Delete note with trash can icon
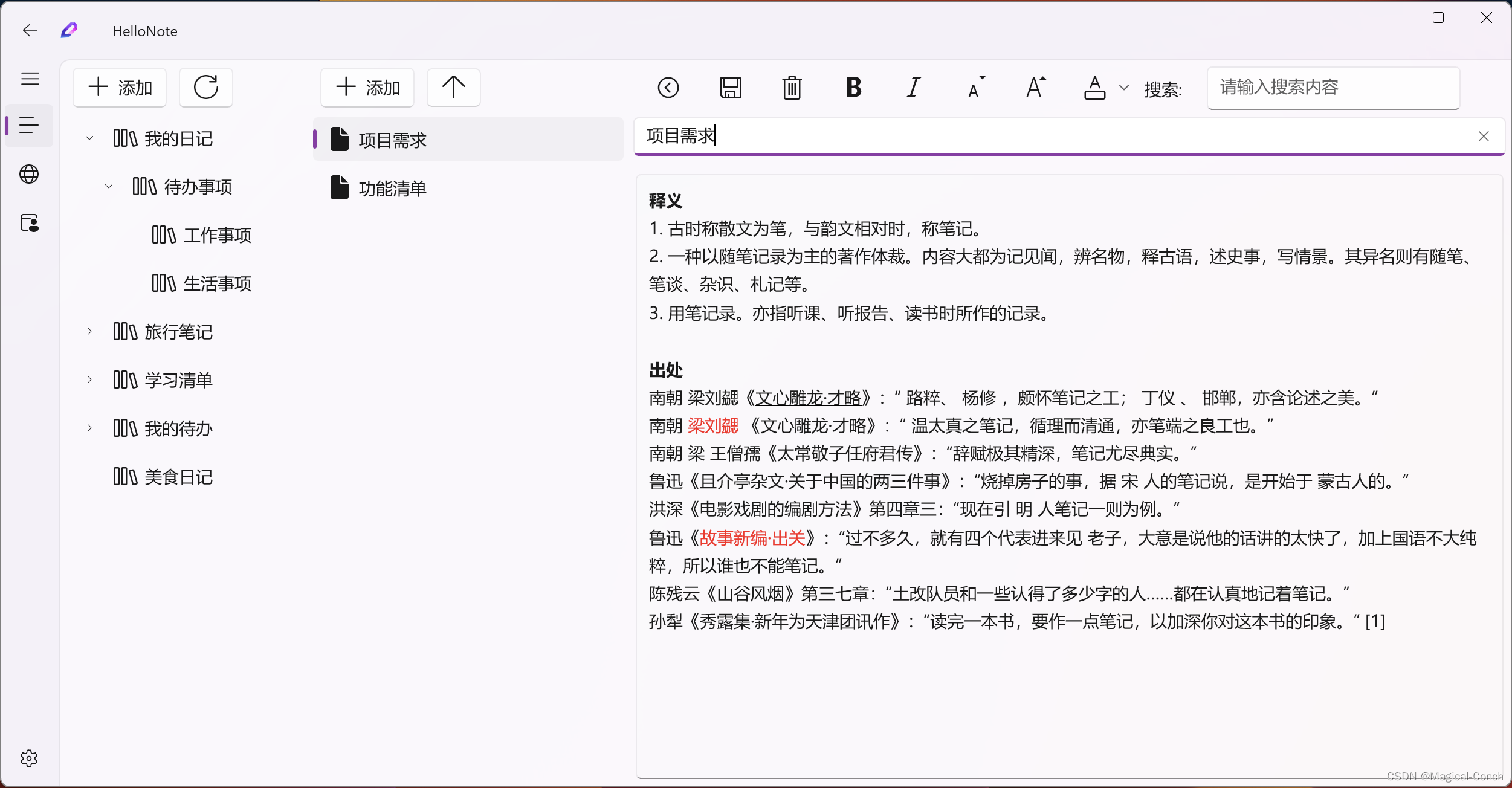1512x788 pixels. coord(792,88)
